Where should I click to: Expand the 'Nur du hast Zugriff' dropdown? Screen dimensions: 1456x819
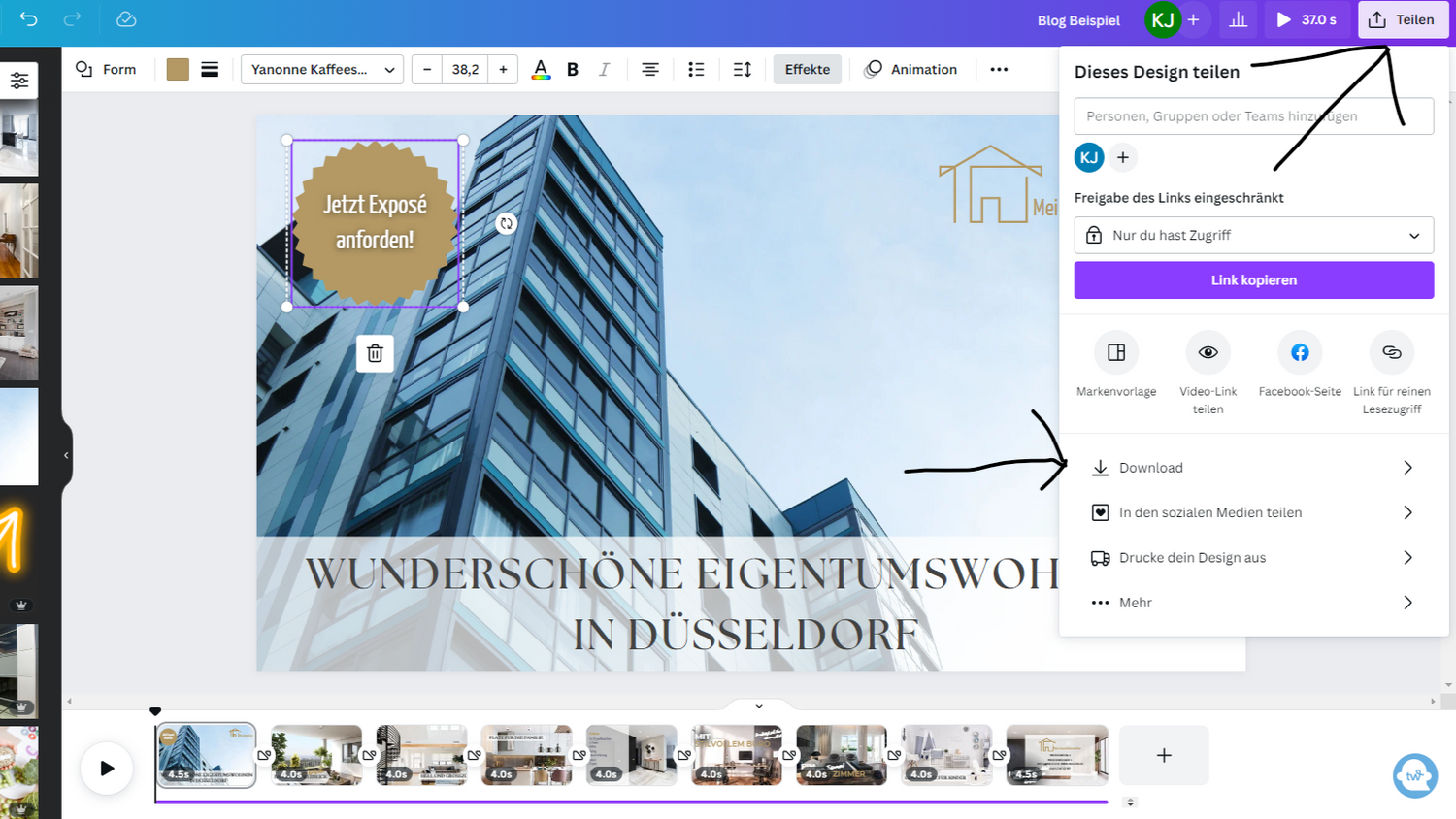[x=1253, y=235]
